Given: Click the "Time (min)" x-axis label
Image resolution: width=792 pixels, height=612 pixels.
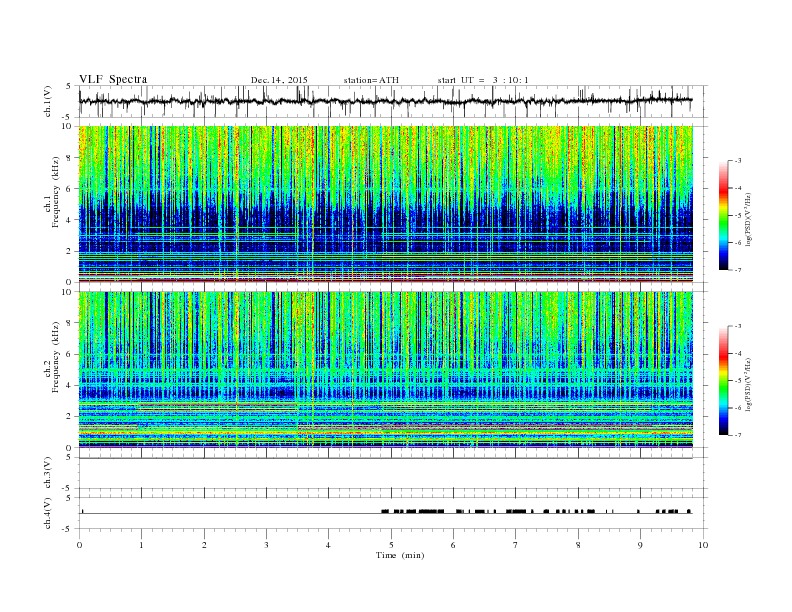Looking at the screenshot, I should point(400,555).
